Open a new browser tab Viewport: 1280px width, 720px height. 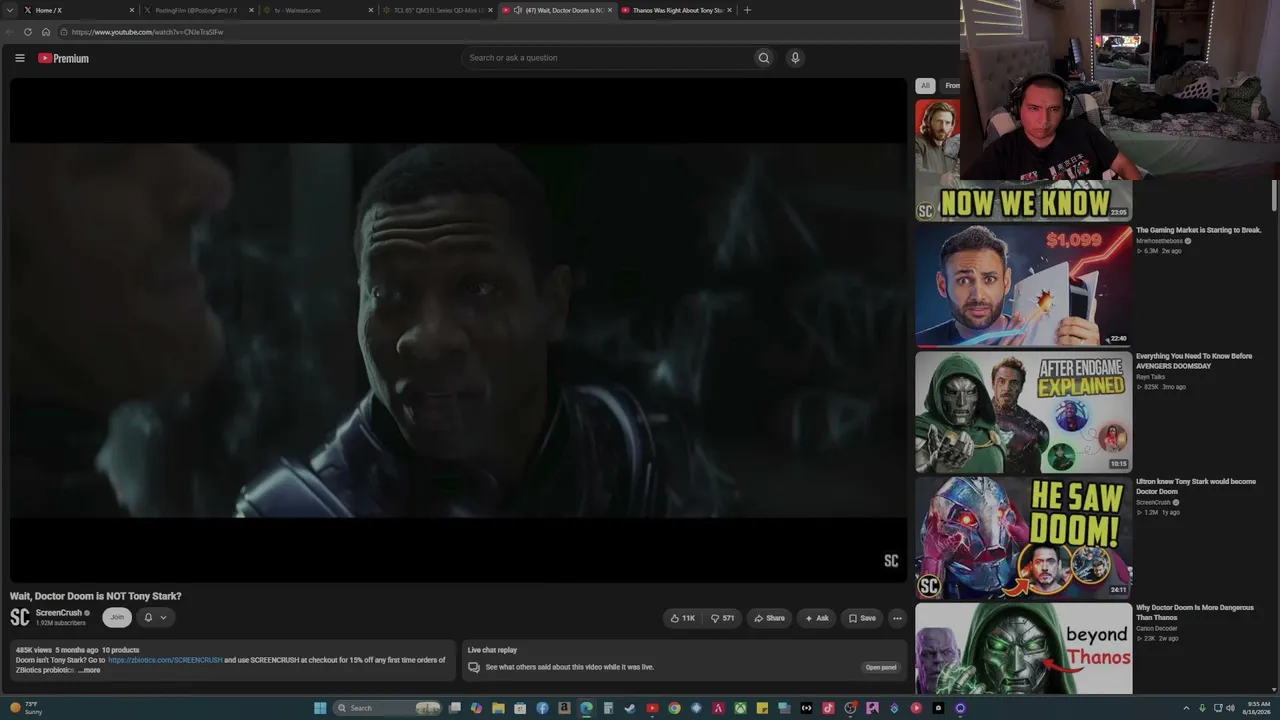[x=747, y=10]
